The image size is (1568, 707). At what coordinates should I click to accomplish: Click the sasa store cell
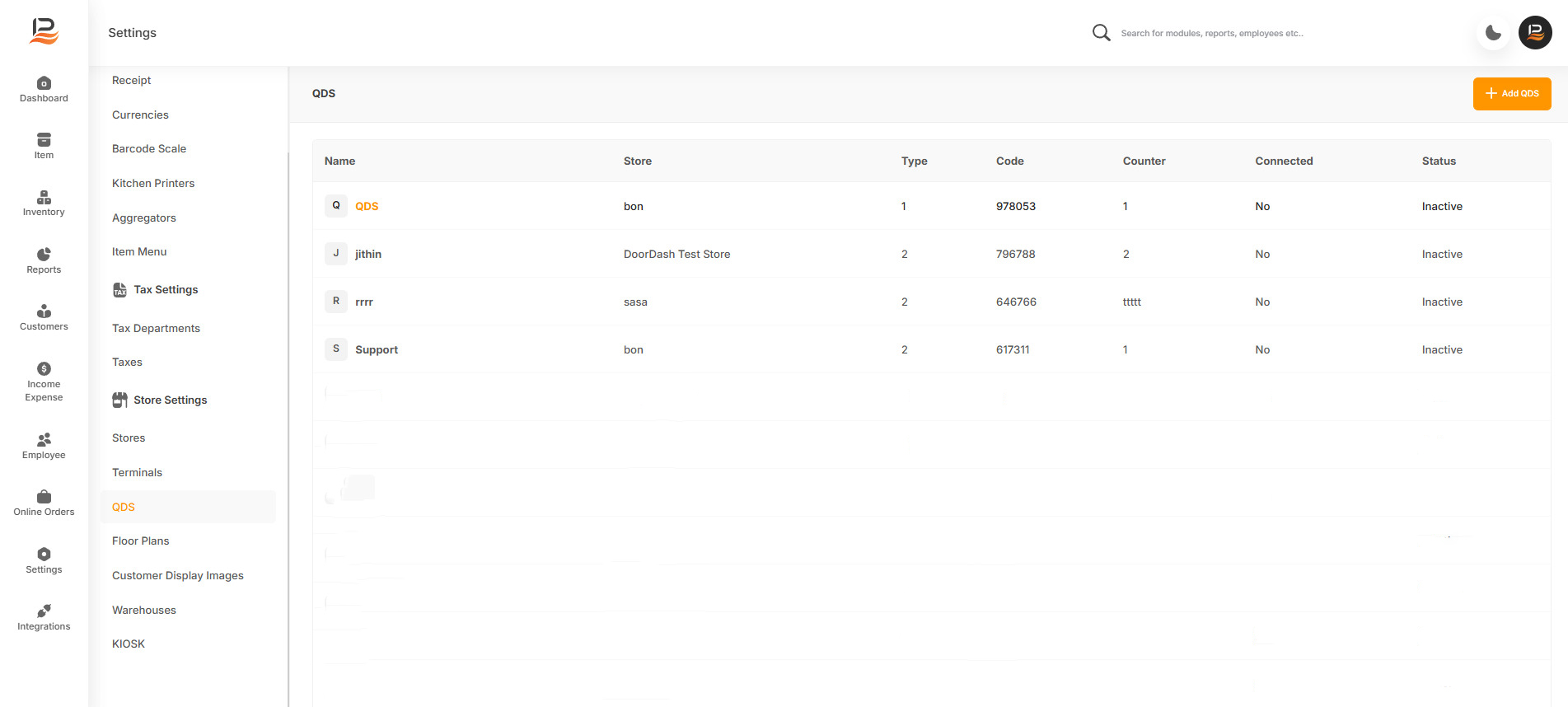tap(635, 302)
